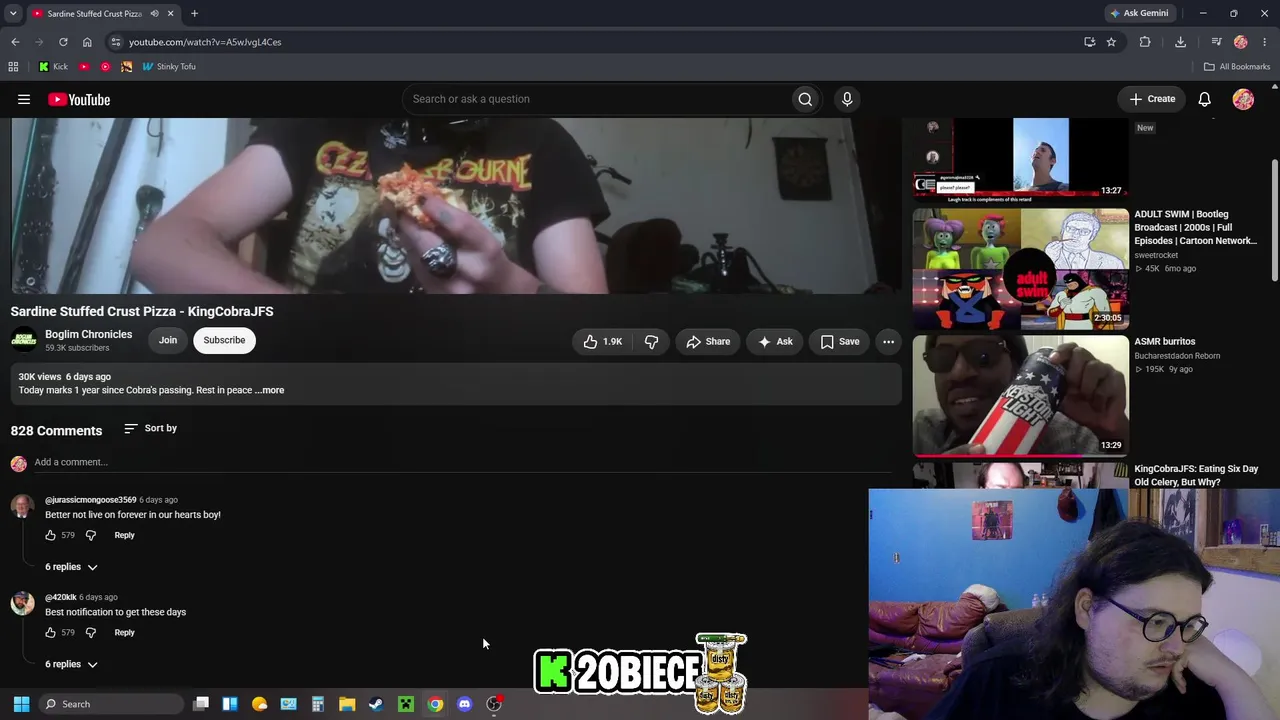Image resolution: width=1280 pixels, height=720 pixels.
Task: Reload the current page
Action: [x=63, y=42]
